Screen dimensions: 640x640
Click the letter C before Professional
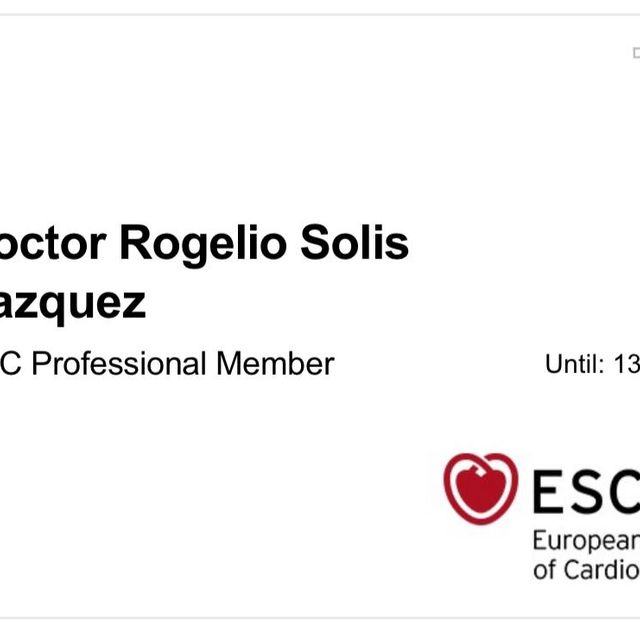[12, 364]
